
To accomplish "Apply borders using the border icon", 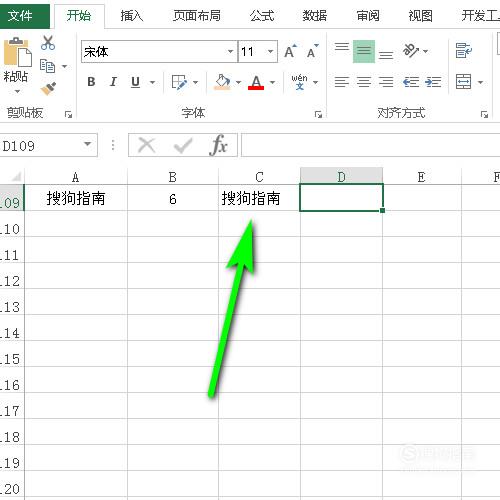I will pyautogui.click(x=179, y=82).
